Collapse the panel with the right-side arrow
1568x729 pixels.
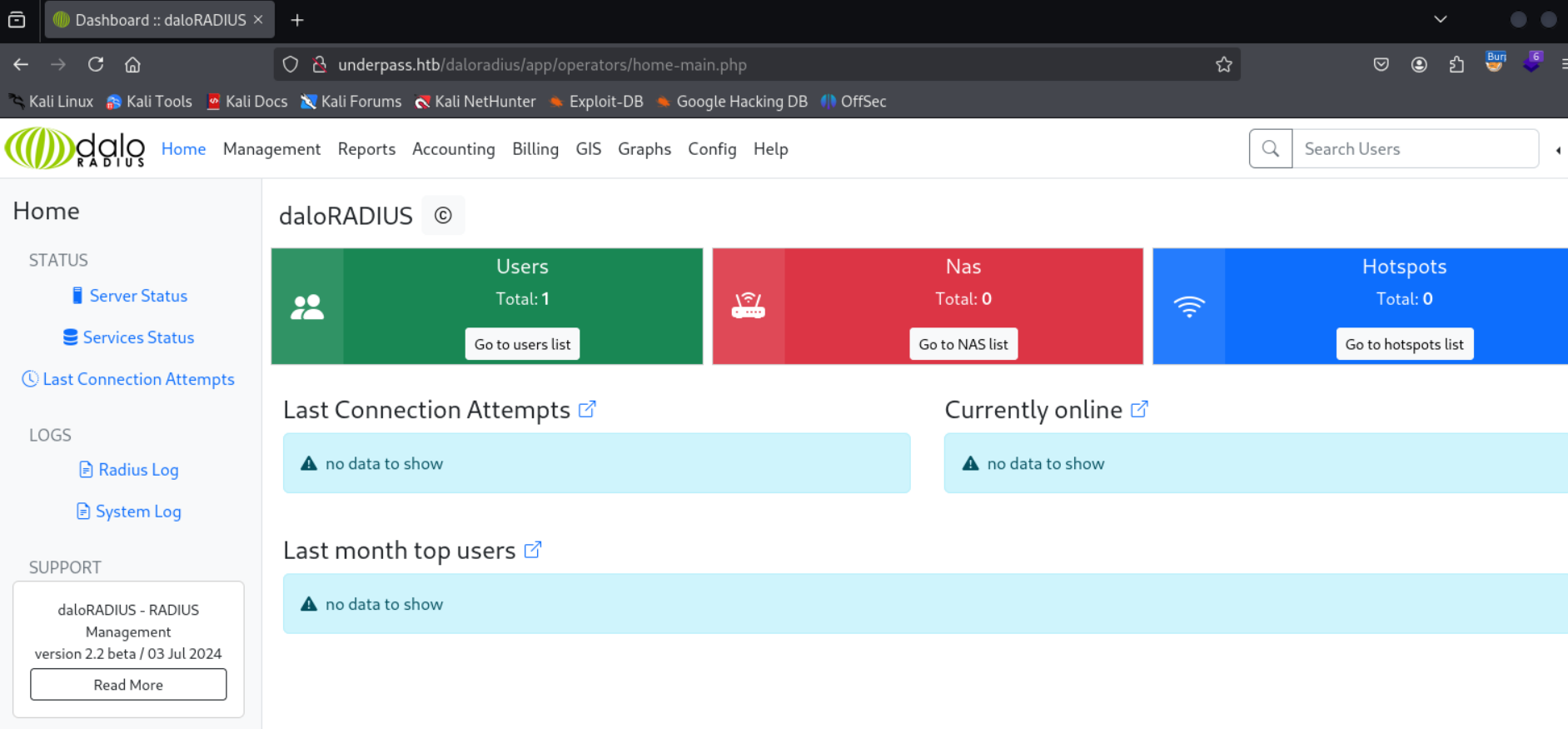(1558, 150)
